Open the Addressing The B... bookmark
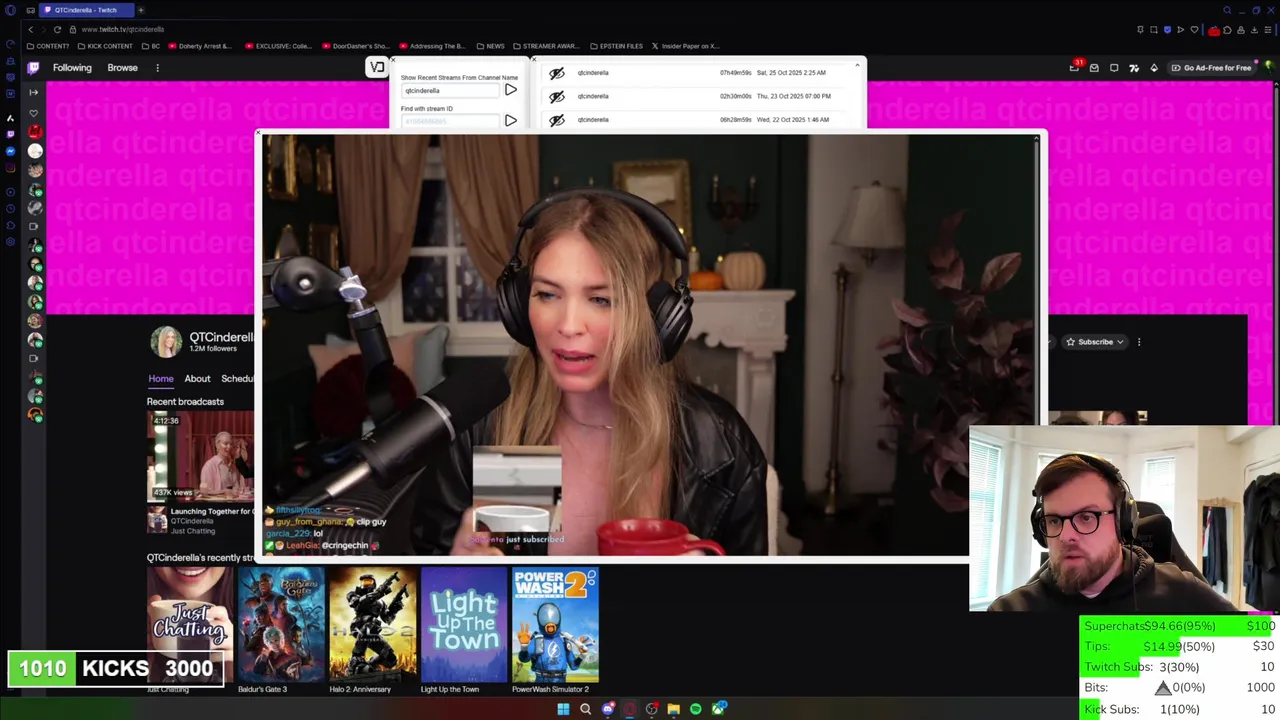The image size is (1280, 720). [x=433, y=46]
